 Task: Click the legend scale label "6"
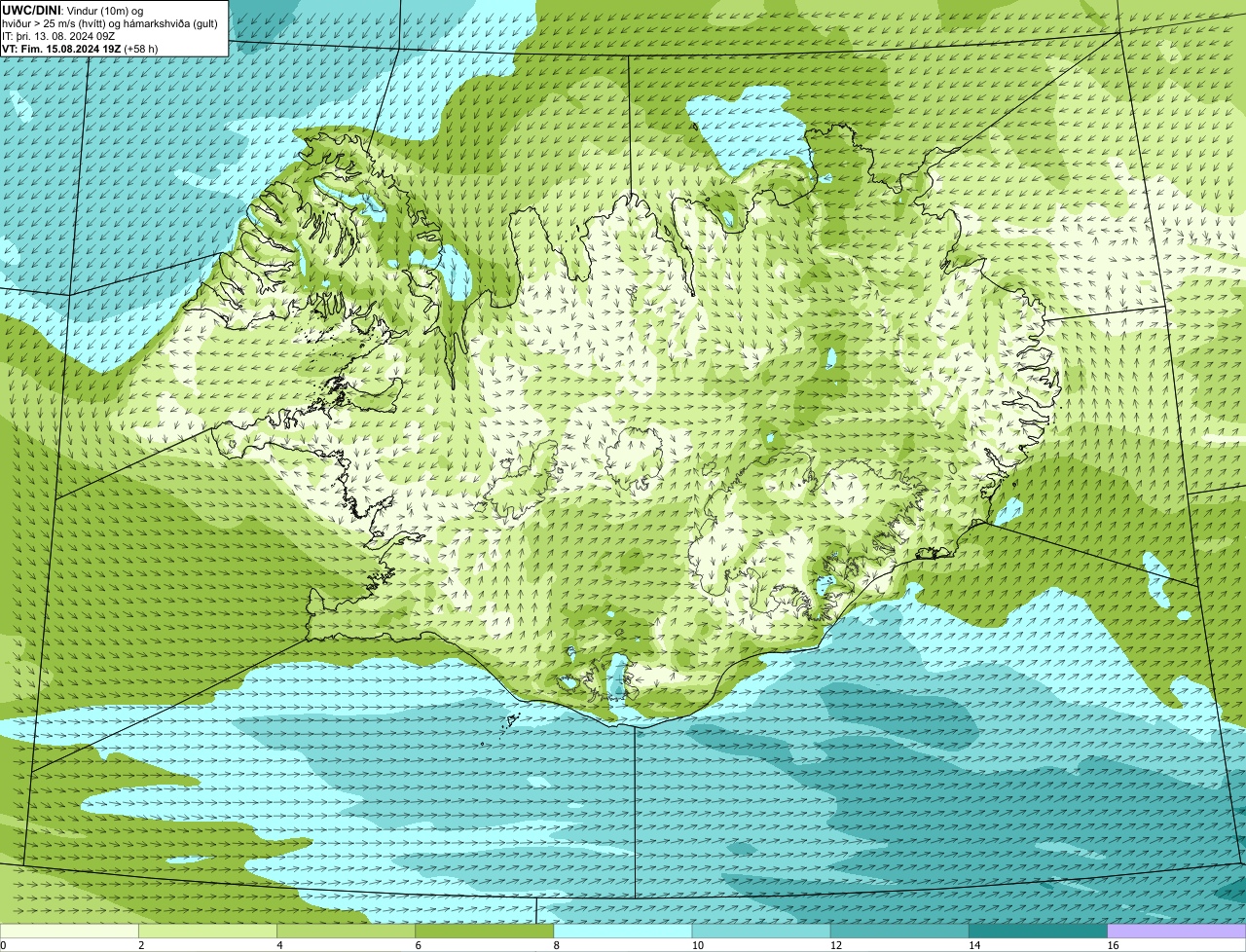pos(418,945)
